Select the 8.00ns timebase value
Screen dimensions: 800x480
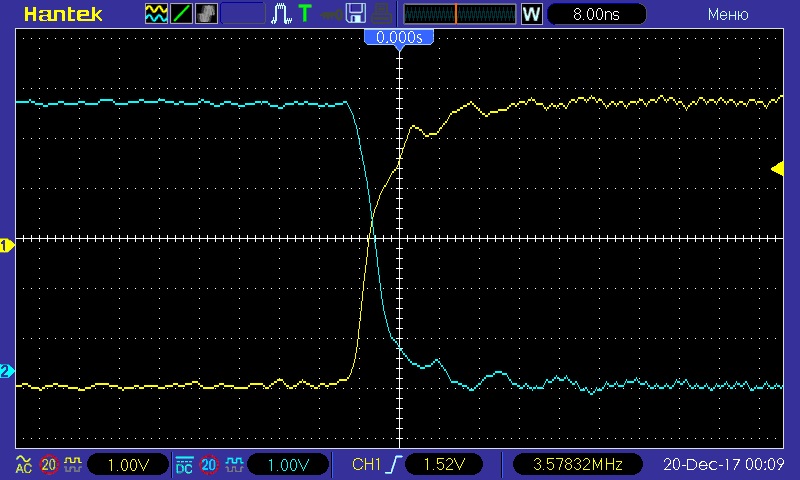[x=596, y=14]
